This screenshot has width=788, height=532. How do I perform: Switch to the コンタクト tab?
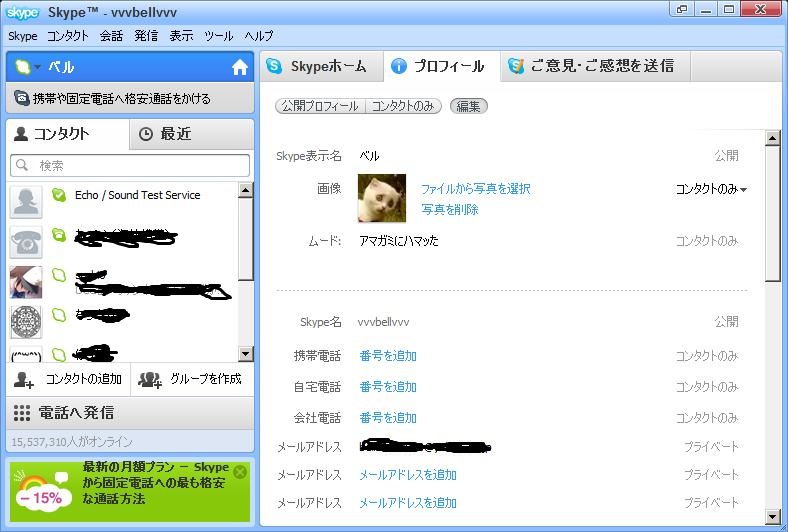coord(67,134)
